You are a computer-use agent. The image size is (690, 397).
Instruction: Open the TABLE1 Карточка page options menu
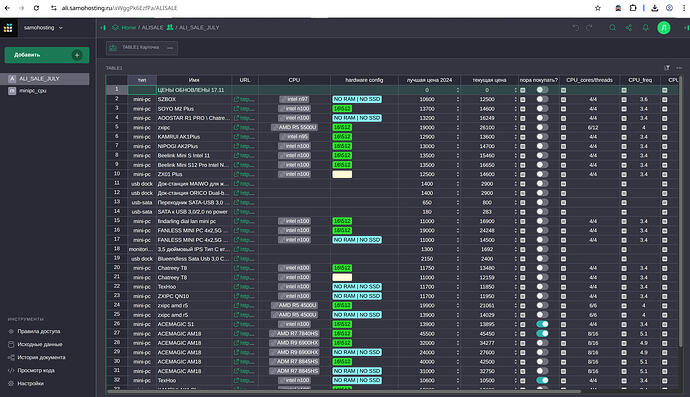pos(170,48)
